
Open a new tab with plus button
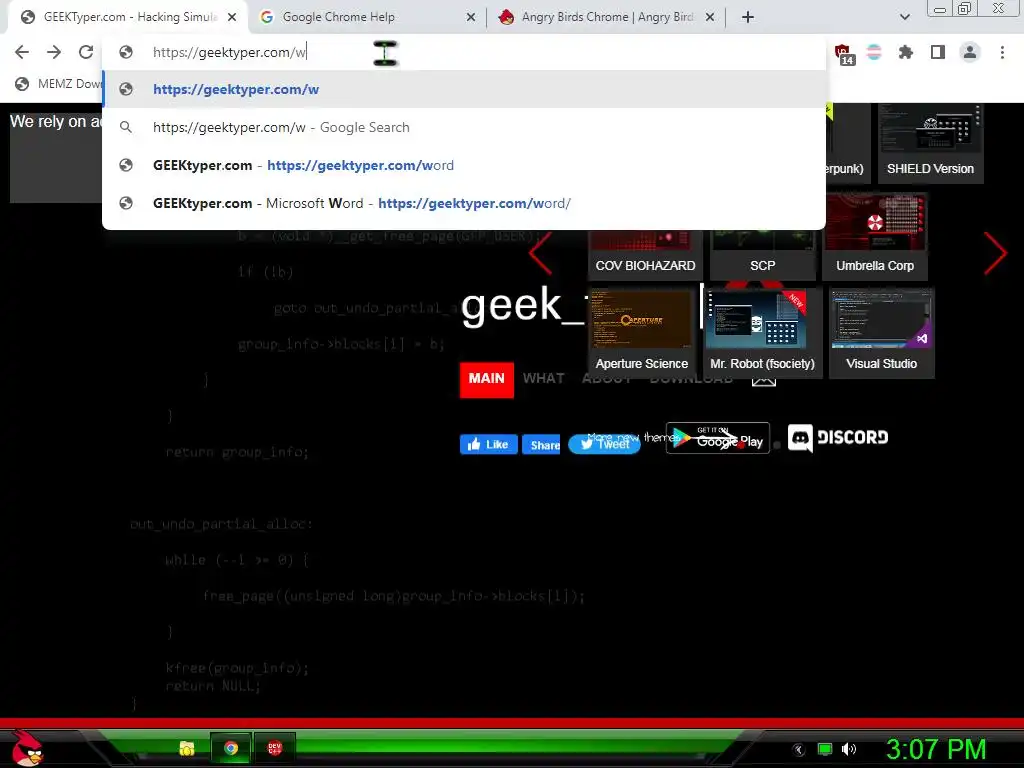[x=748, y=17]
